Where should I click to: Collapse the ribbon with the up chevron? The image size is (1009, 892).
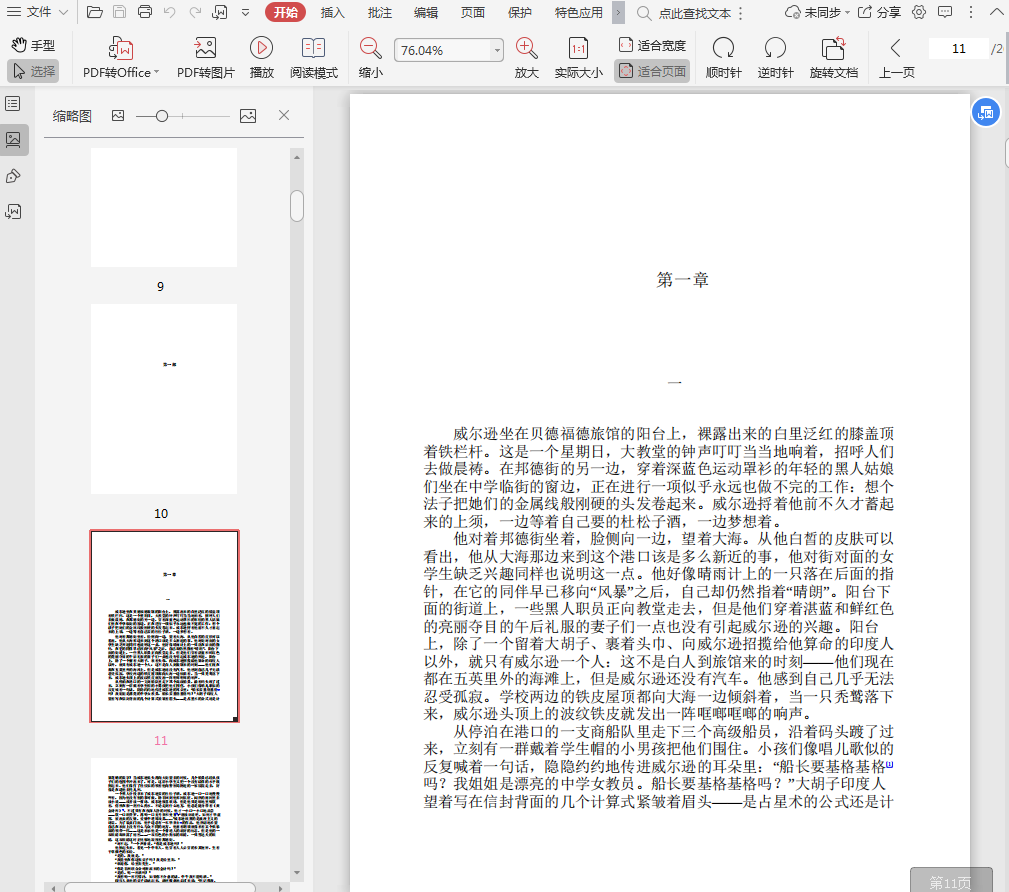pos(996,12)
